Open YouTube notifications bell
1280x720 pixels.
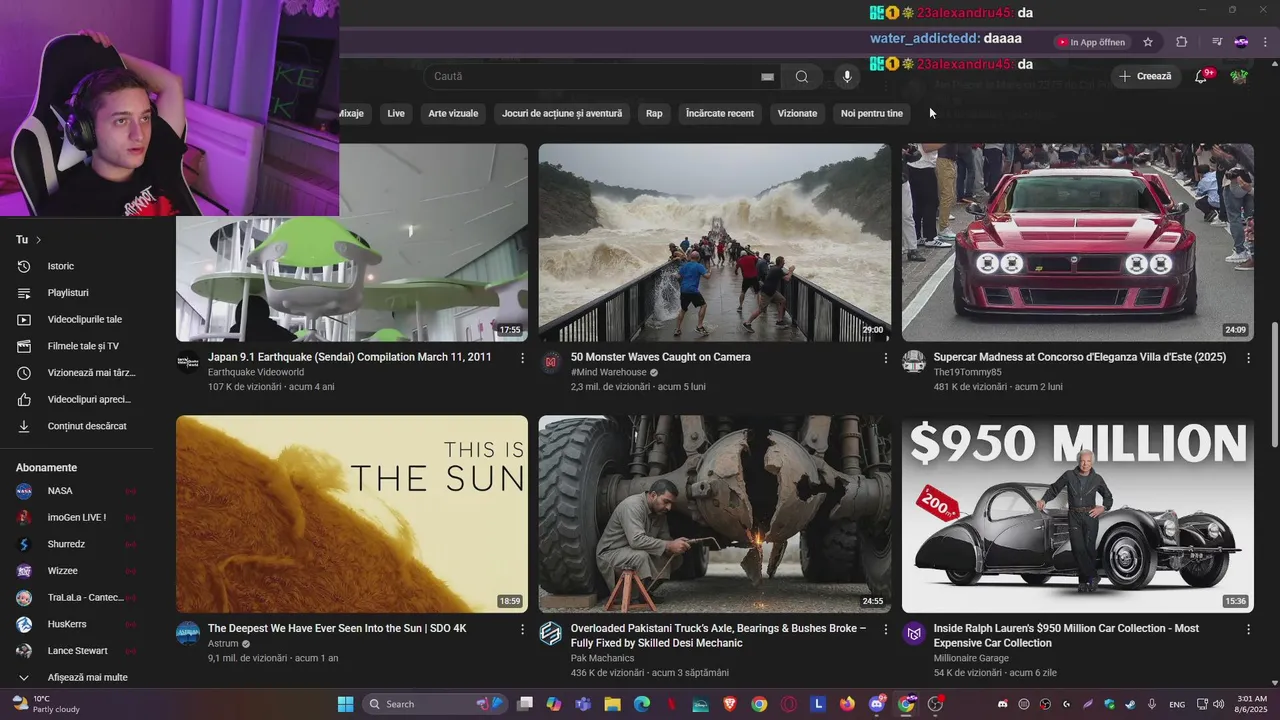tap(1201, 76)
